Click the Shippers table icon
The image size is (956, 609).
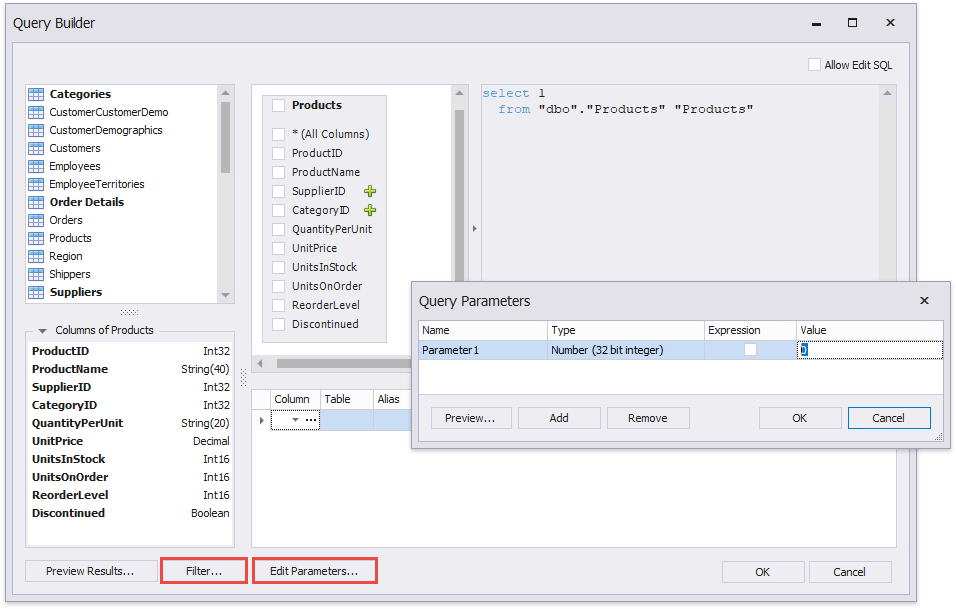(x=36, y=274)
